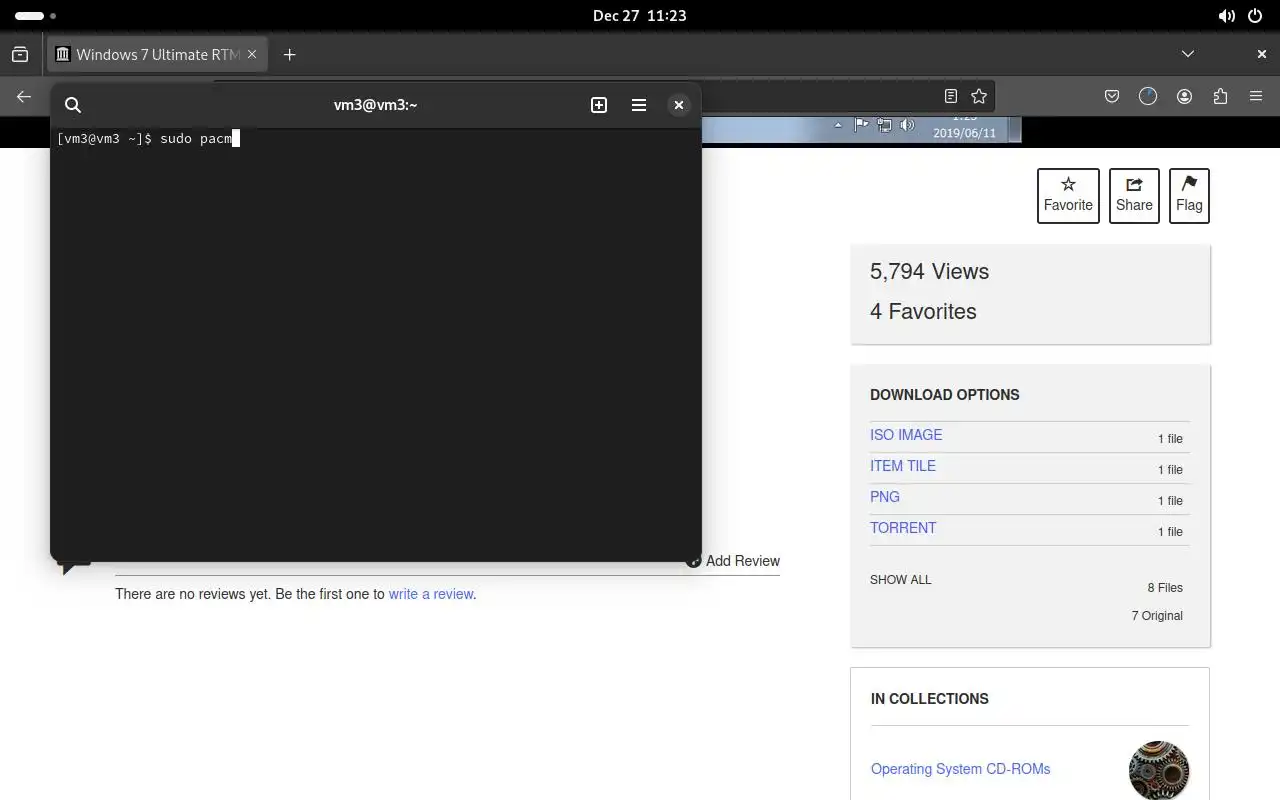Open Activities overview pill
1280x800 pixels.
click(36, 16)
